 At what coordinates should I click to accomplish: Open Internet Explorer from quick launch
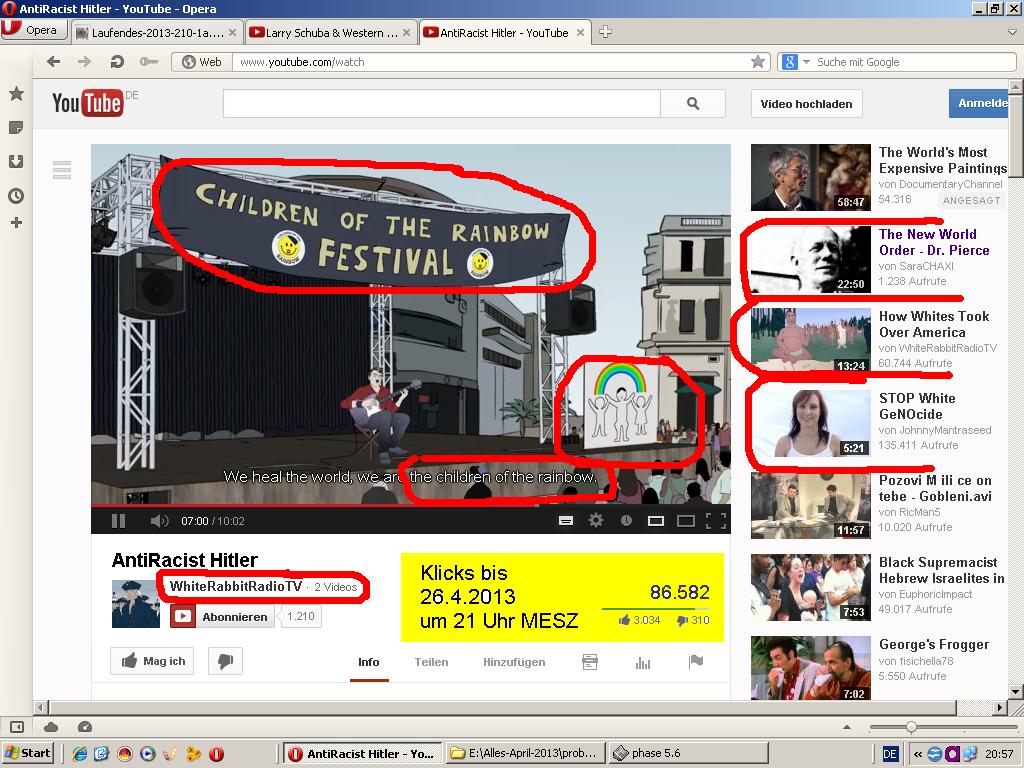(x=80, y=754)
